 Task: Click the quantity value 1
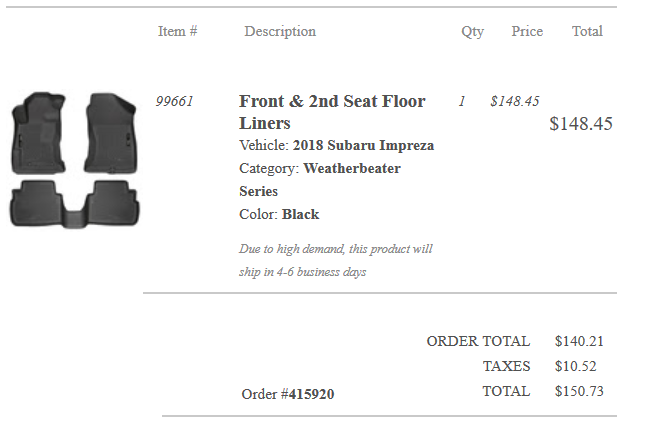click(462, 101)
